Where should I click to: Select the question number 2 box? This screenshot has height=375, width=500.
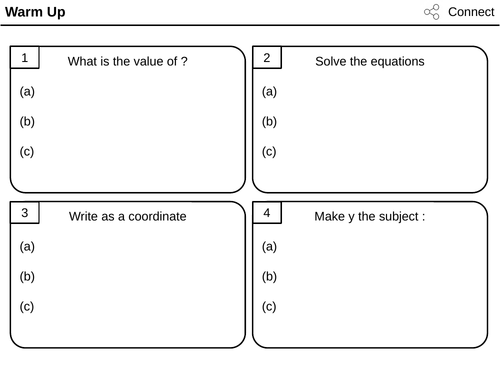coord(267,58)
